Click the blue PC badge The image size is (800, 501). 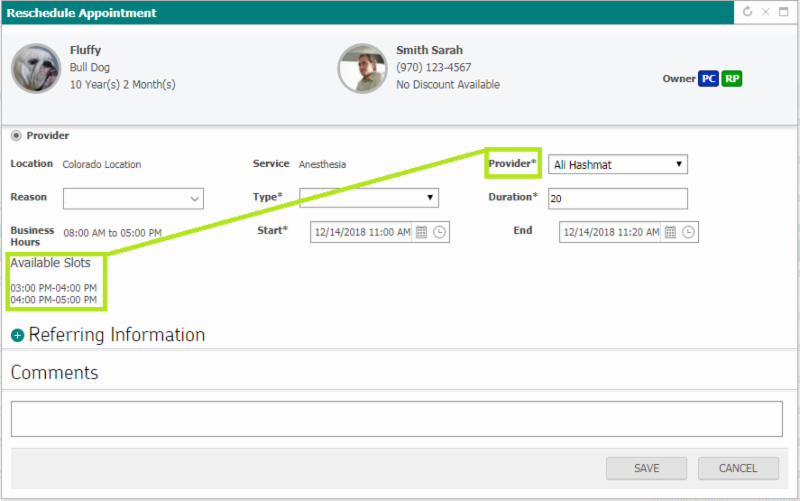tap(708, 79)
